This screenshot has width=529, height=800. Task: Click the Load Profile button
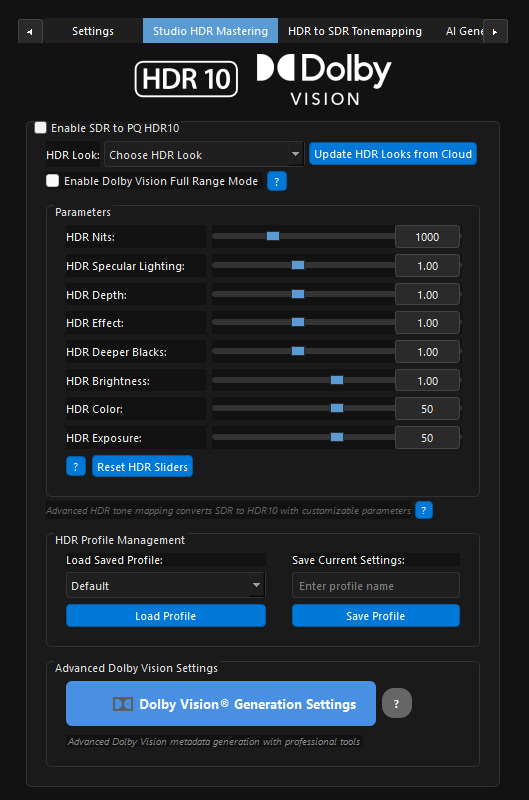[166, 616]
